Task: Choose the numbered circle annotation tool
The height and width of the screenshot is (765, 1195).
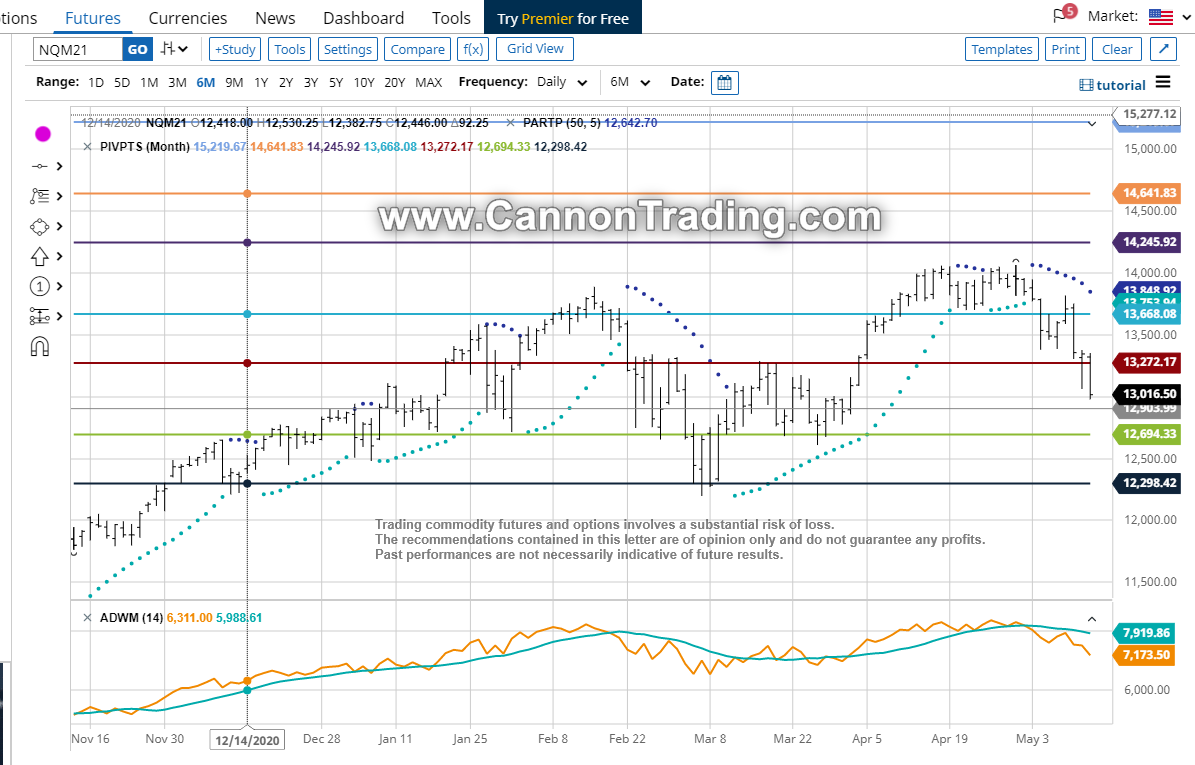Action: point(40,287)
